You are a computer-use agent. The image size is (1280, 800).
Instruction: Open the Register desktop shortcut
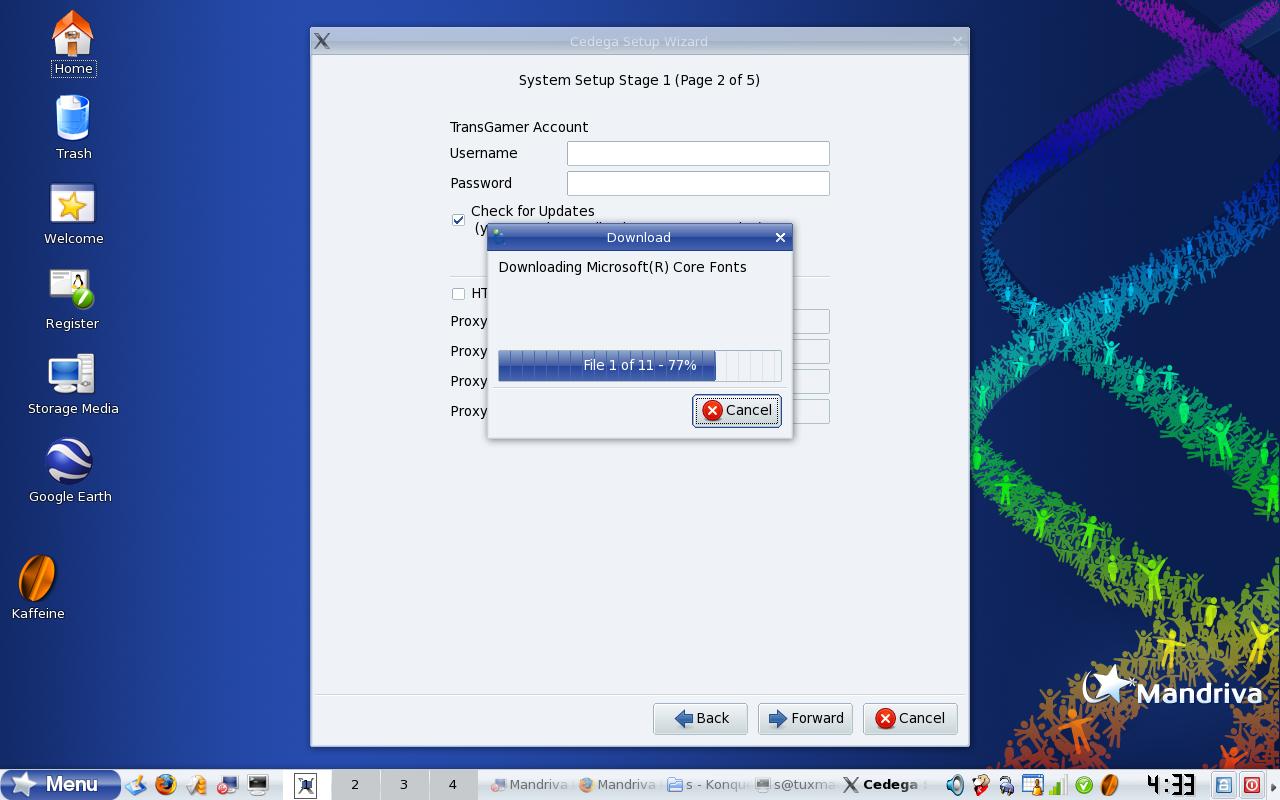pos(72,298)
